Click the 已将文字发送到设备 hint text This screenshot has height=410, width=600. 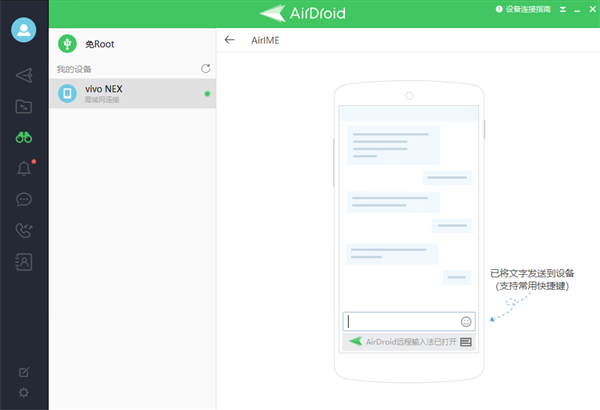[x=532, y=273]
